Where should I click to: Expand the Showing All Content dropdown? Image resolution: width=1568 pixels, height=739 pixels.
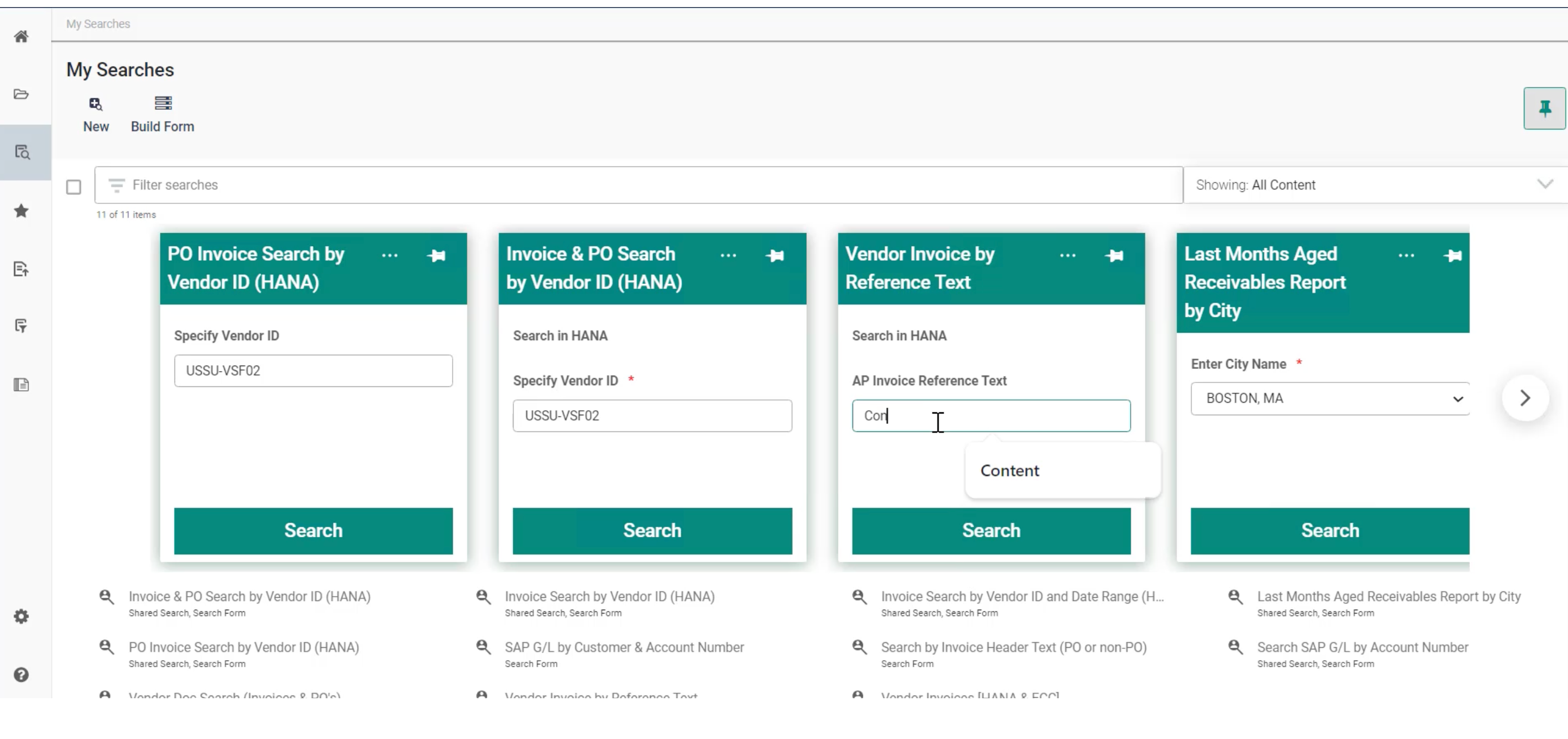1544,184
